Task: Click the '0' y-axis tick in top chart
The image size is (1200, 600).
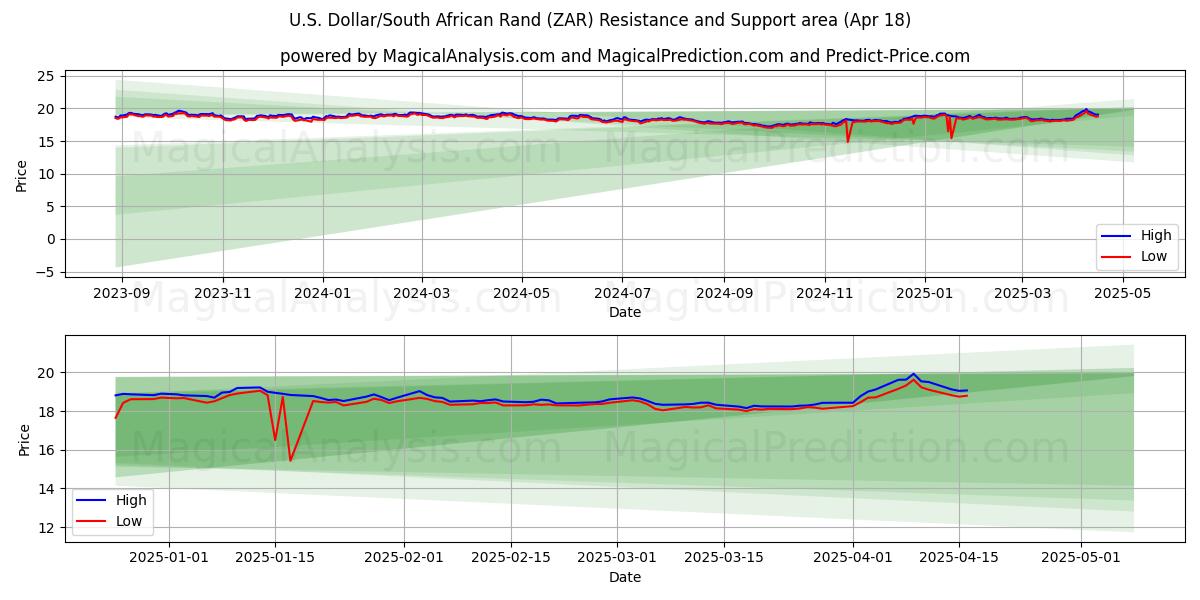Action: point(50,239)
